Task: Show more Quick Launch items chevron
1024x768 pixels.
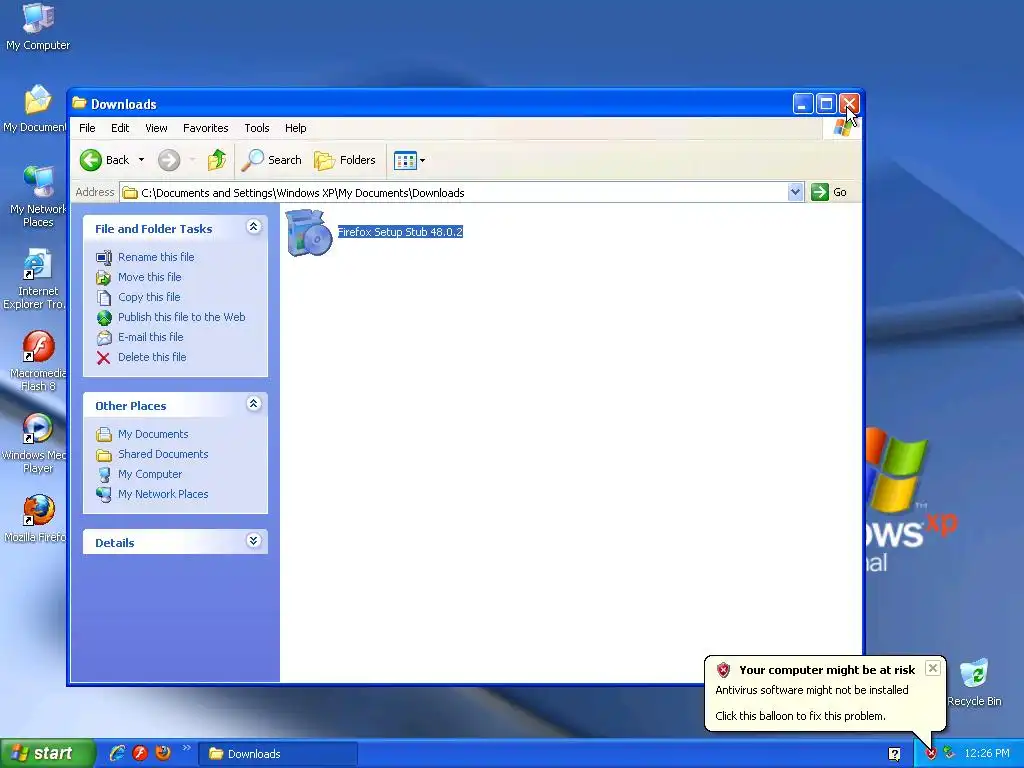Action: [x=186, y=748]
